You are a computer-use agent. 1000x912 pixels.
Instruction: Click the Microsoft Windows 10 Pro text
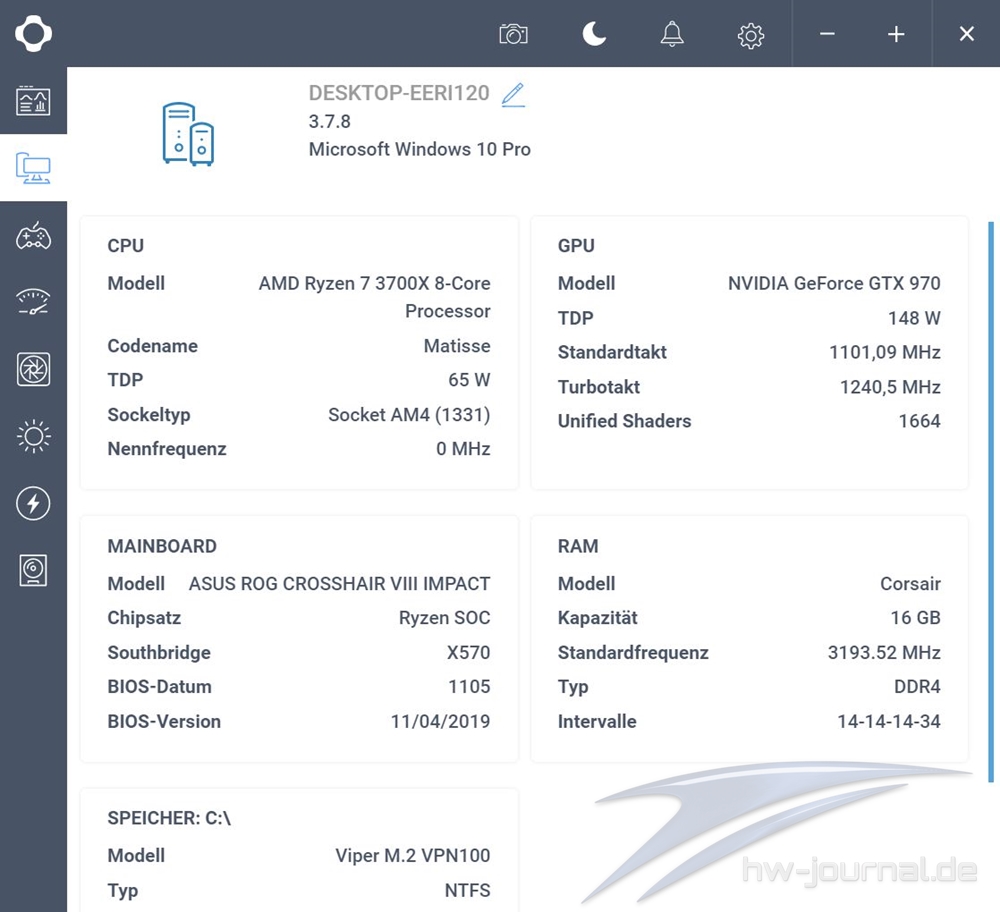[x=420, y=149]
